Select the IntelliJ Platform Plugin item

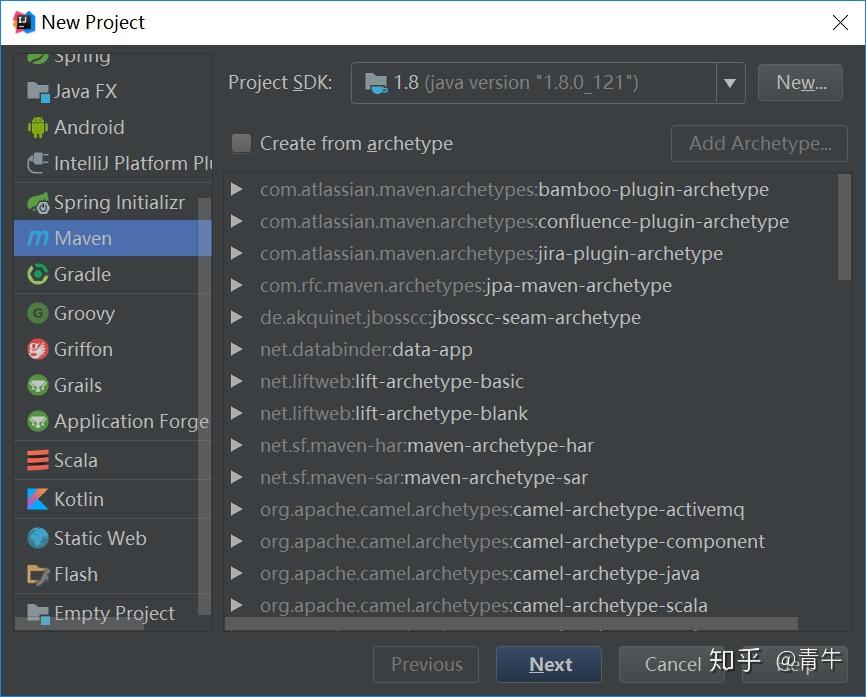tap(113, 163)
